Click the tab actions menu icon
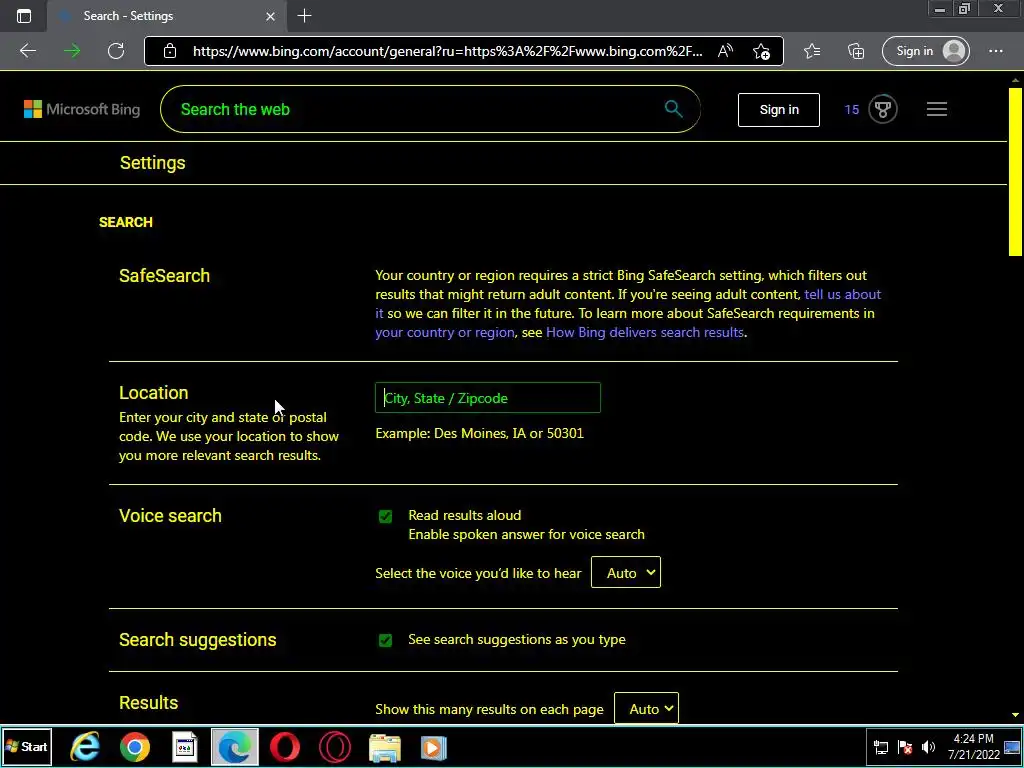The width and height of the screenshot is (1024, 768). click(x=24, y=16)
